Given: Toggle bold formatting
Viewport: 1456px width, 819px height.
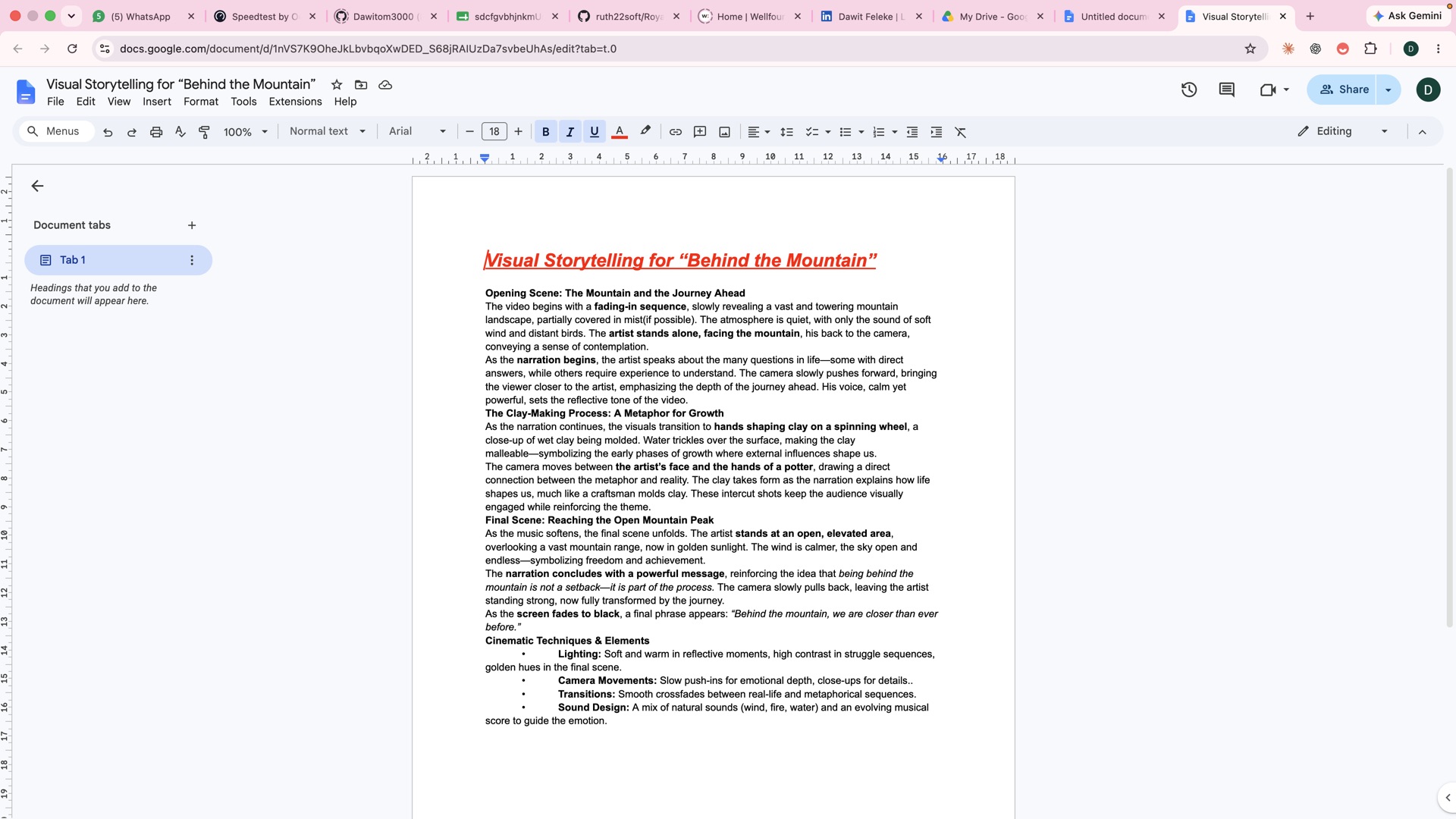Looking at the screenshot, I should 545,132.
